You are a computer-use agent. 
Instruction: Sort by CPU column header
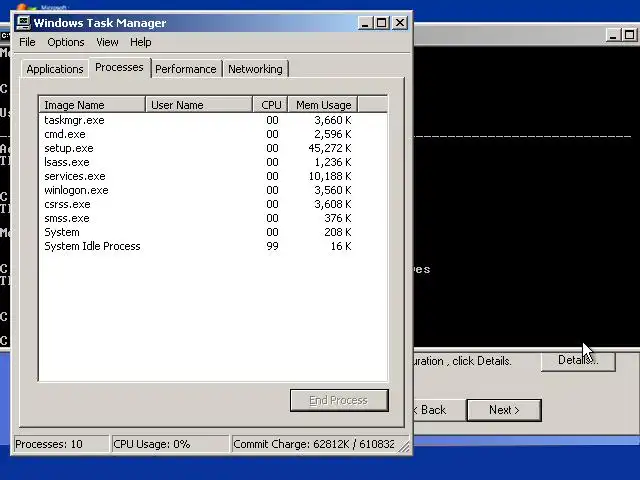271,105
